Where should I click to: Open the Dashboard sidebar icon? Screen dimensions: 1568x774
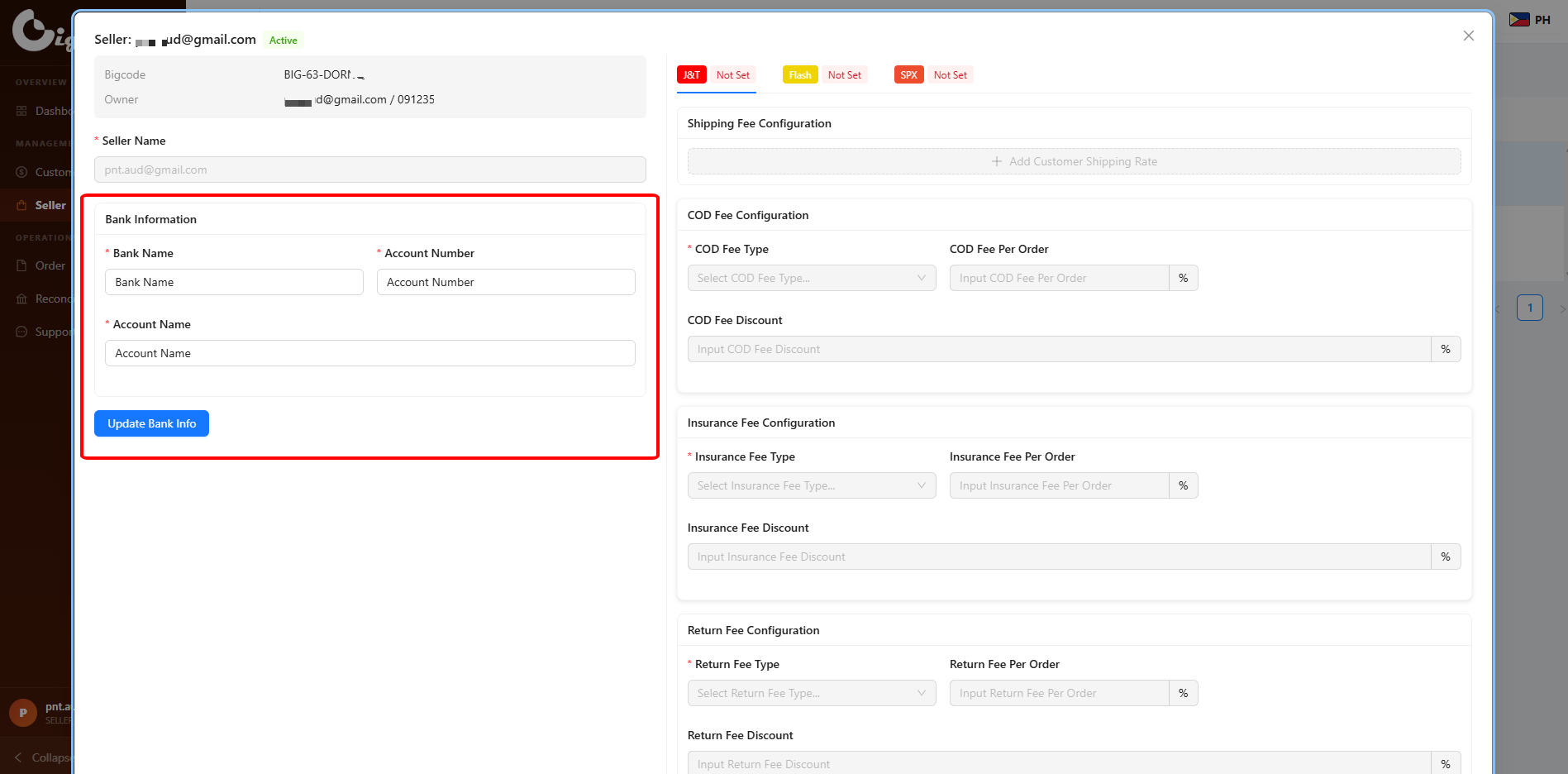pos(21,111)
